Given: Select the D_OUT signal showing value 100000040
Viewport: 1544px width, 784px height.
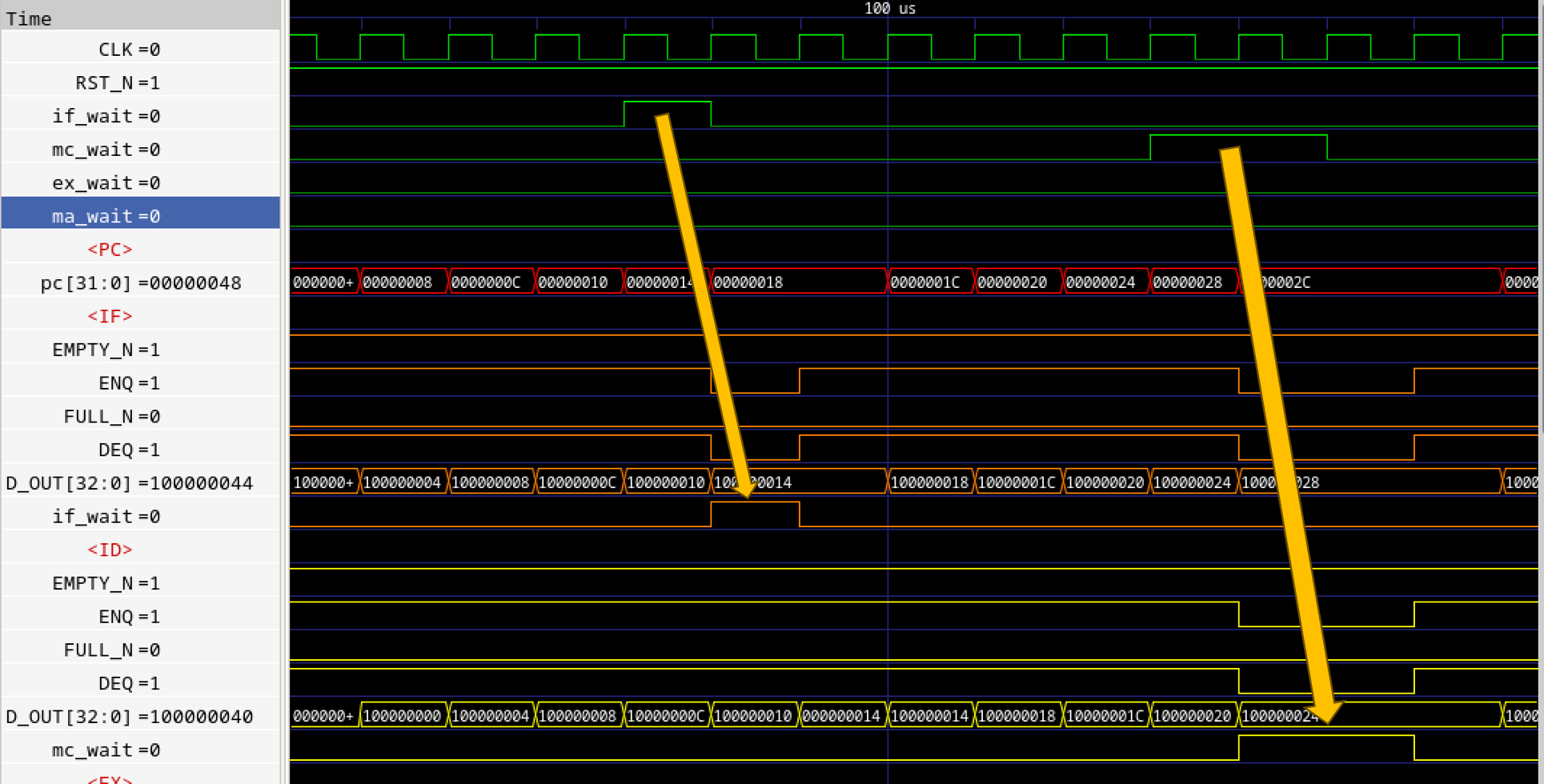Looking at the screenshot, I should [x=129, y=717].
